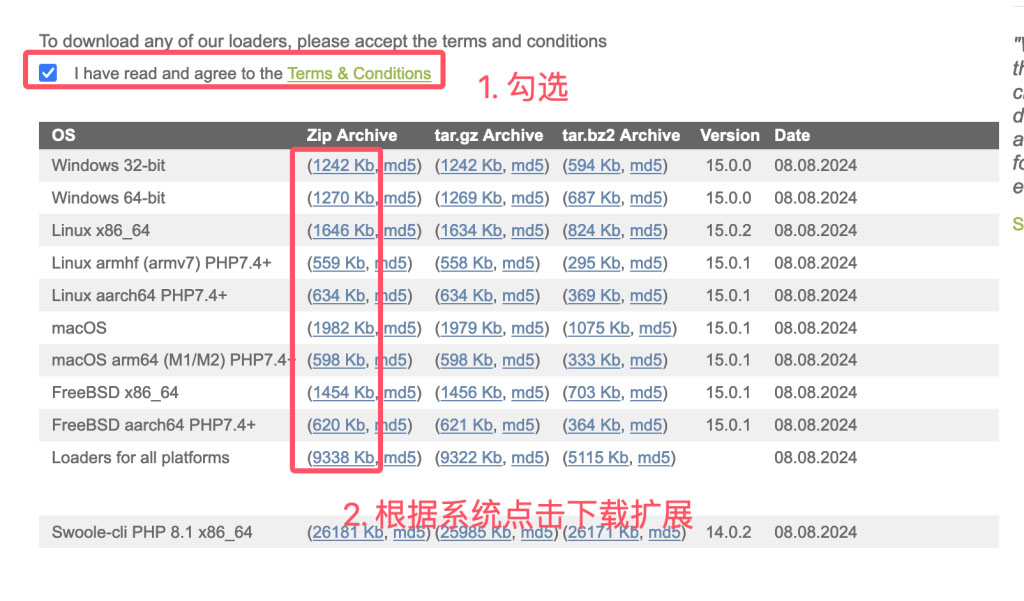Open the Terms & Conditions link
This screenshot has width=1024, height=601.
click(359, 73)
